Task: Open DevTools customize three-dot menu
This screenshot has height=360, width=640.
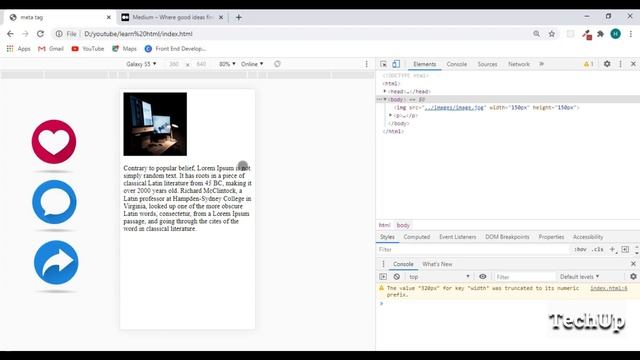Action: [620, 64]
